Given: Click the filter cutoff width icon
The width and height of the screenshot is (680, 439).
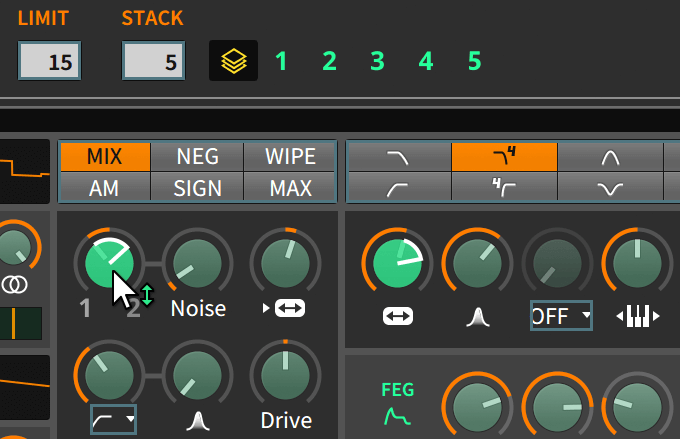Looking at the screenshot, I should coord(398,316).
